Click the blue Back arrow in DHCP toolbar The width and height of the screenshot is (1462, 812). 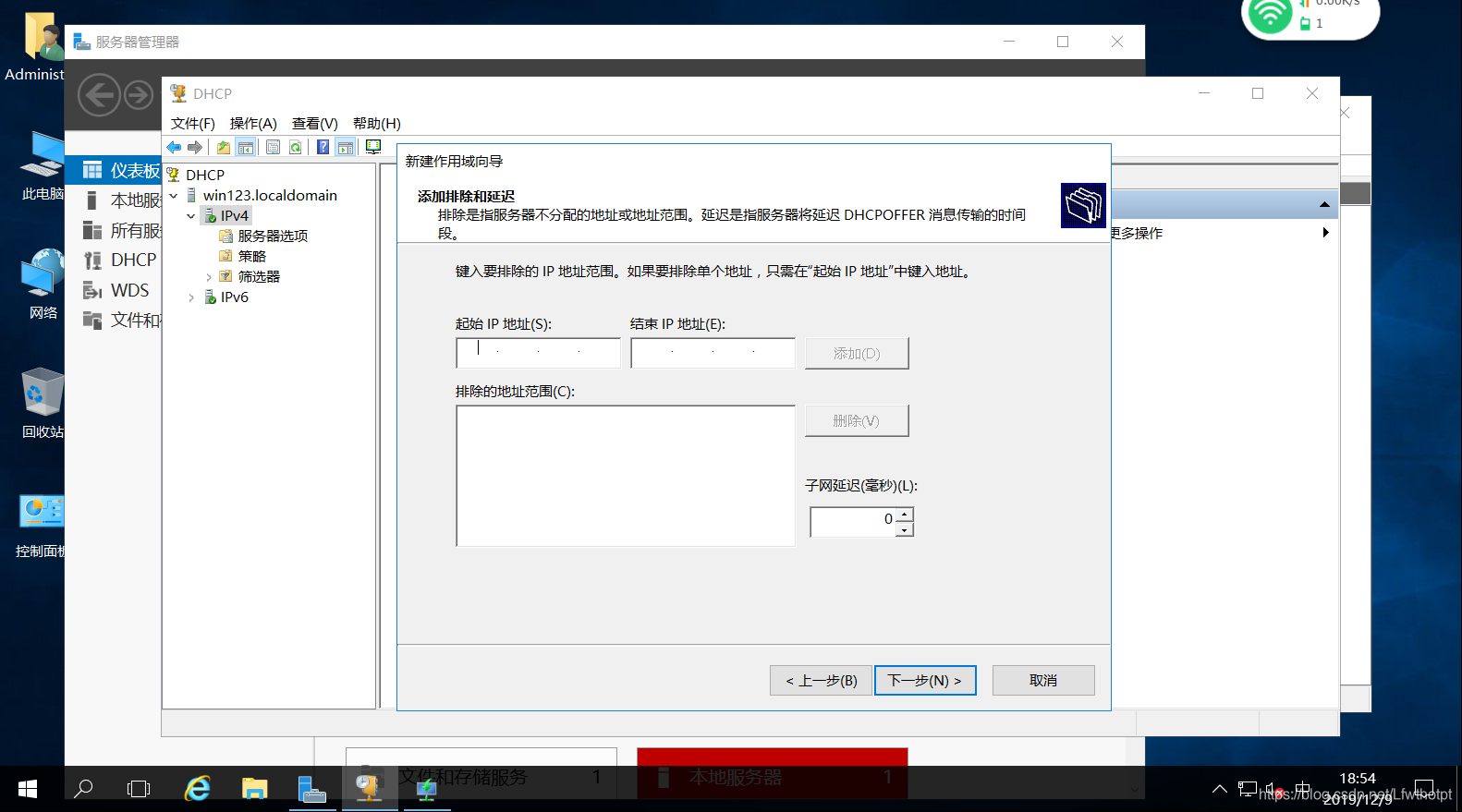[x=174, y=147]
